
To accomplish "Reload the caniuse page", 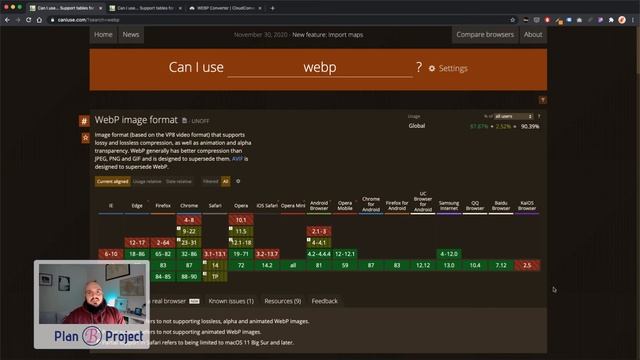I will (x=29, y=20).
